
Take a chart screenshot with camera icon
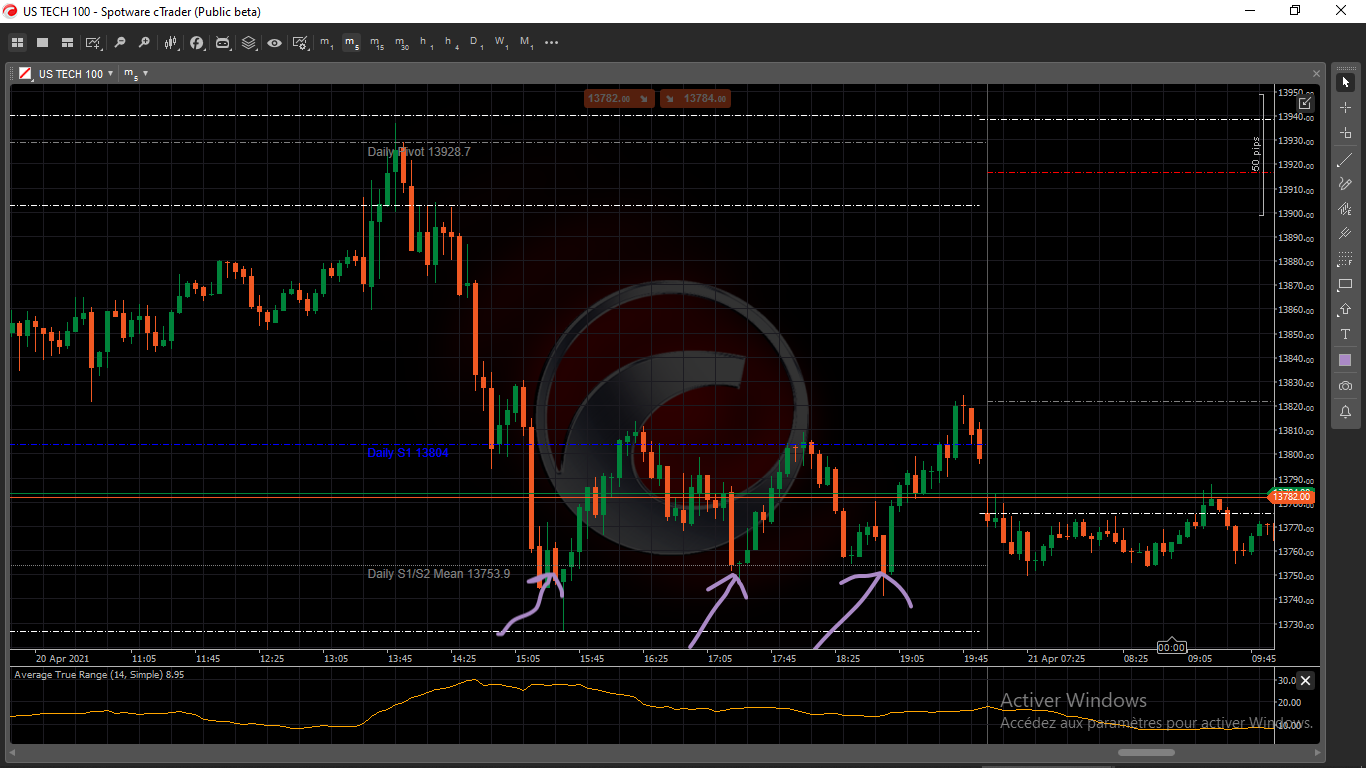pos(1346,386)
